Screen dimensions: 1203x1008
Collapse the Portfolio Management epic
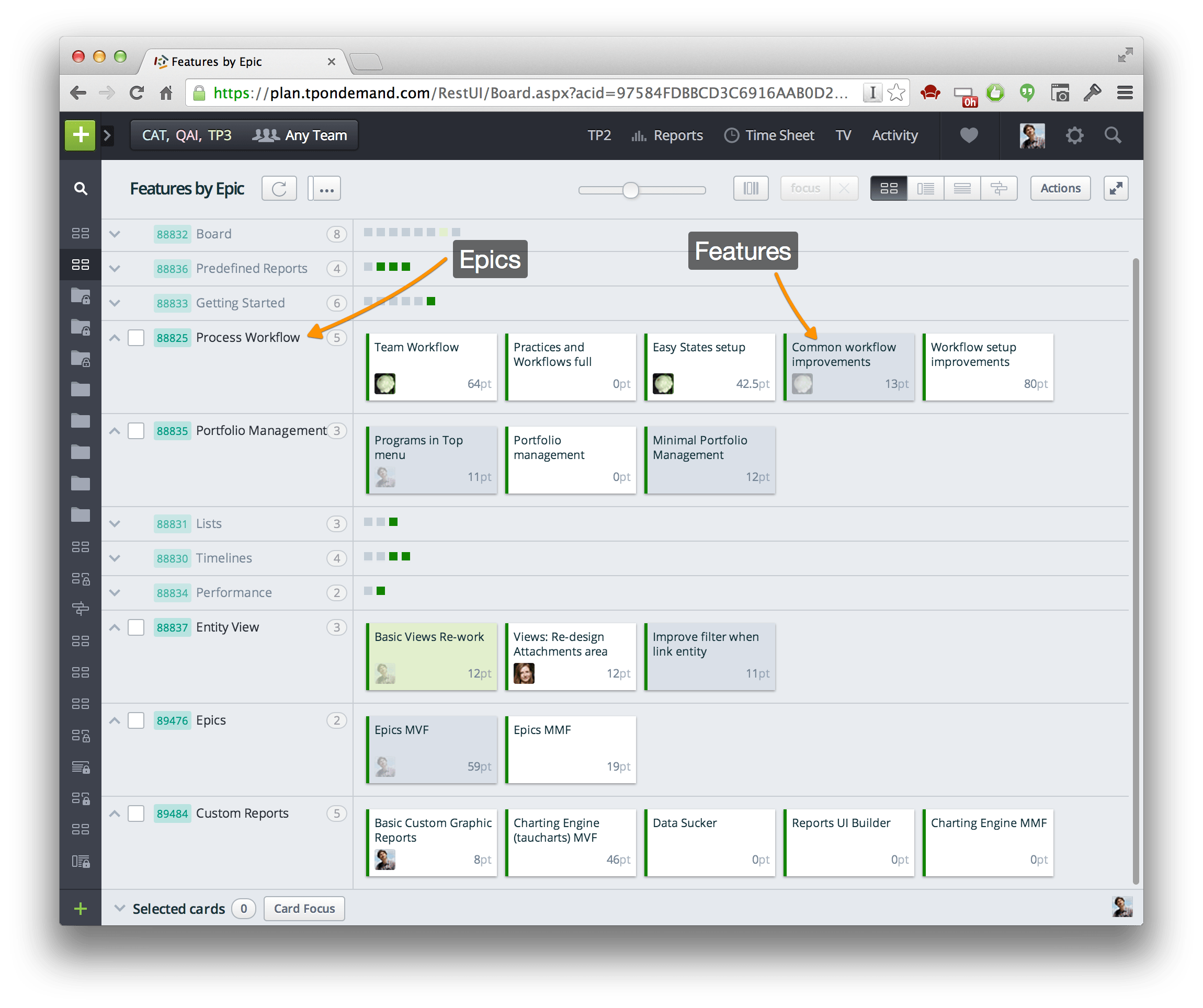pyautogui.click(x=114, y=431)
